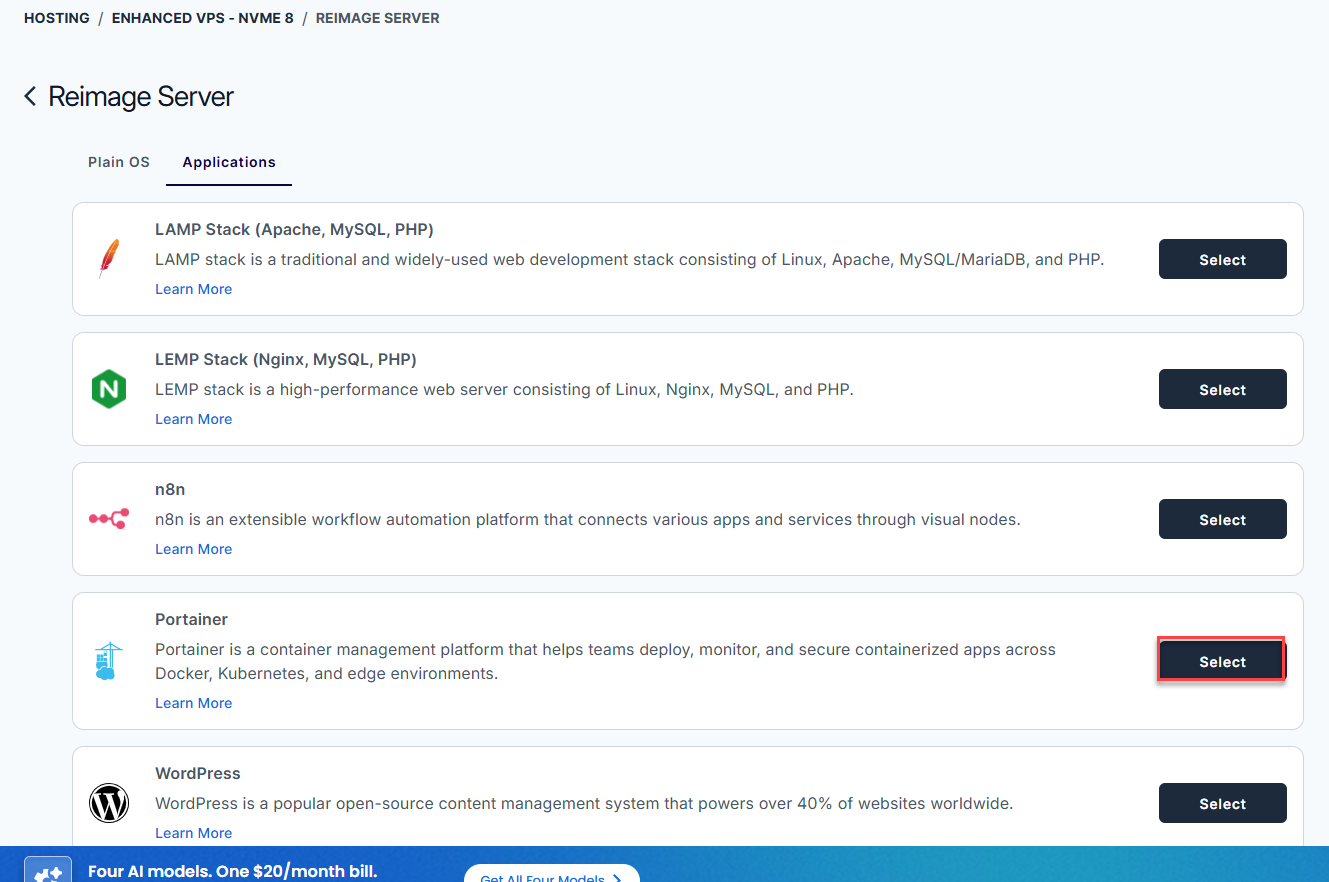Click the LAMP stack description text
This screenshot has width=1329, height=882.
coord(630,259)
